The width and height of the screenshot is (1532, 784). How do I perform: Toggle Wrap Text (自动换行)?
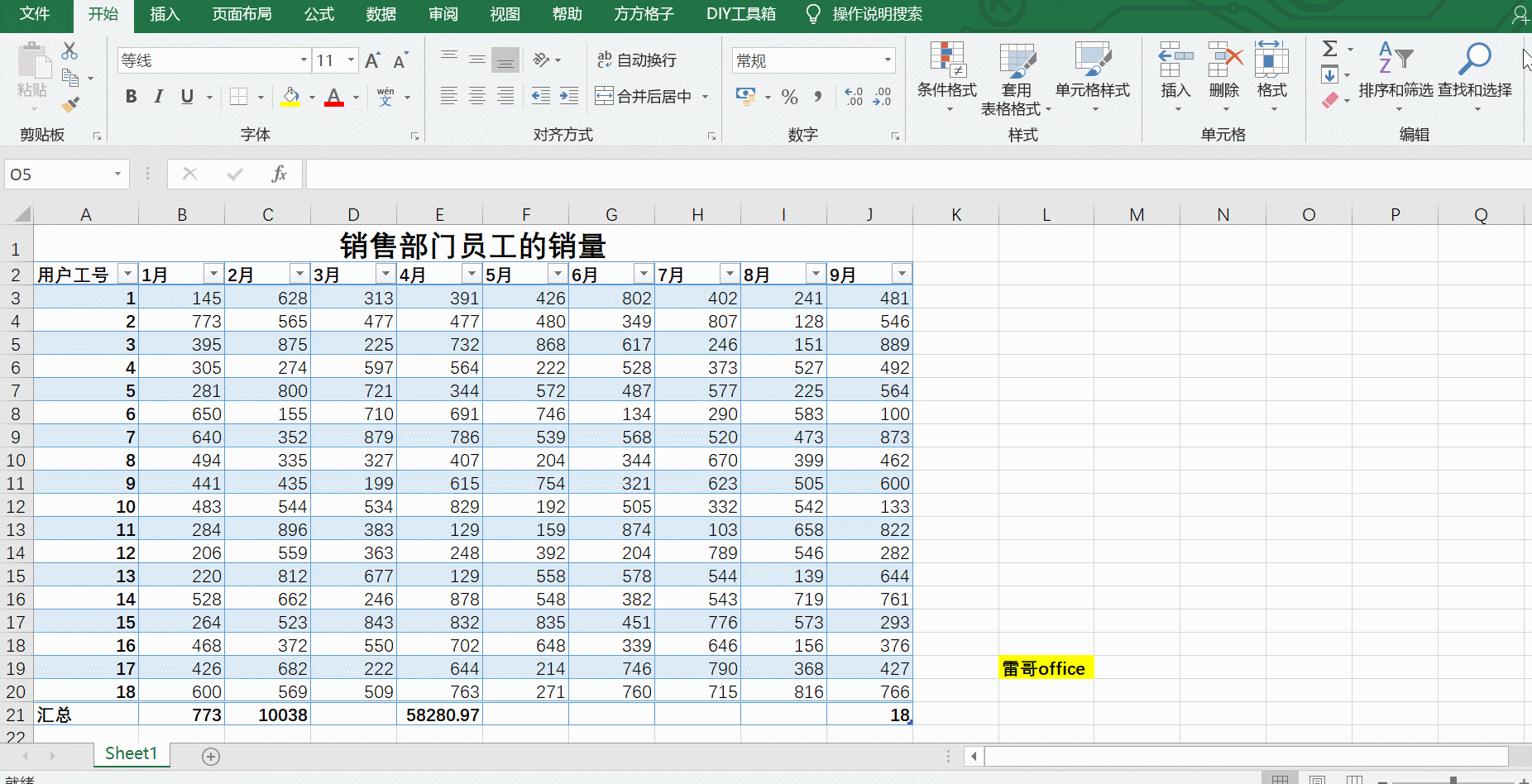pos(637,60)
